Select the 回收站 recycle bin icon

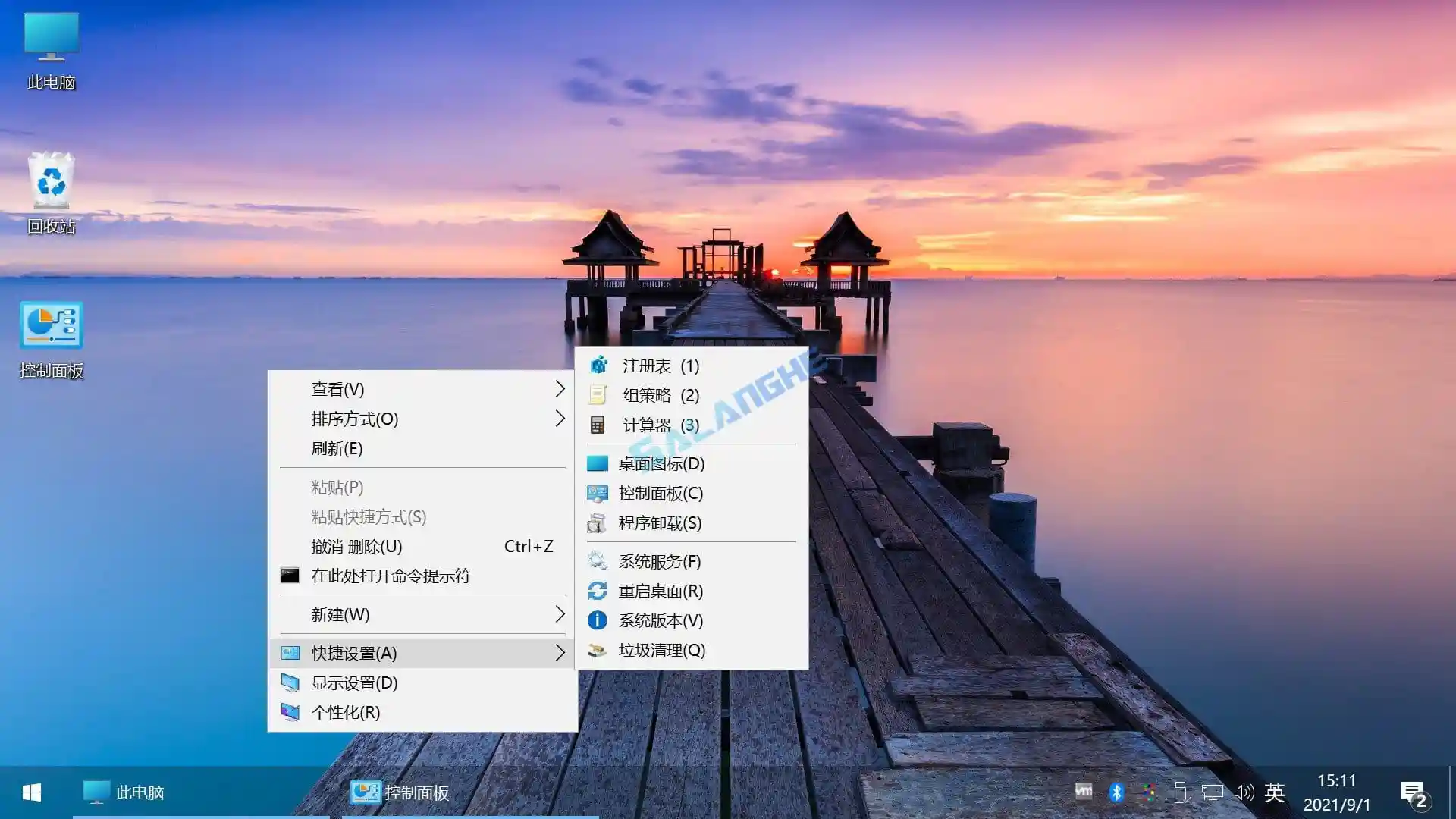(x=51, y=193)
